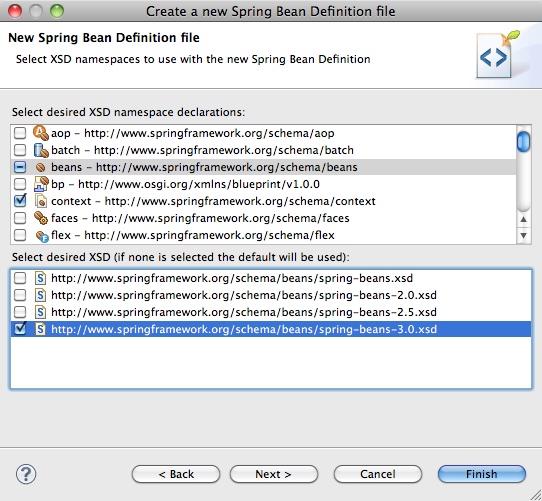Screen dimensions: 542x501
Task: Check the spring-beans-2.0.xsd checkbox
Action: [20, 295]
